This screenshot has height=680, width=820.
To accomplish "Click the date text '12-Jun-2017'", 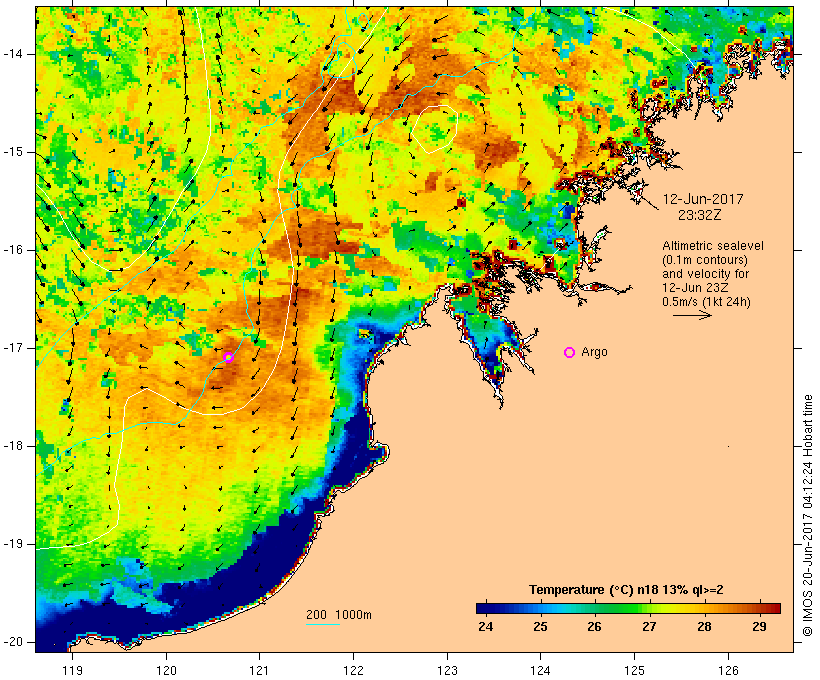I will [703, 199].
